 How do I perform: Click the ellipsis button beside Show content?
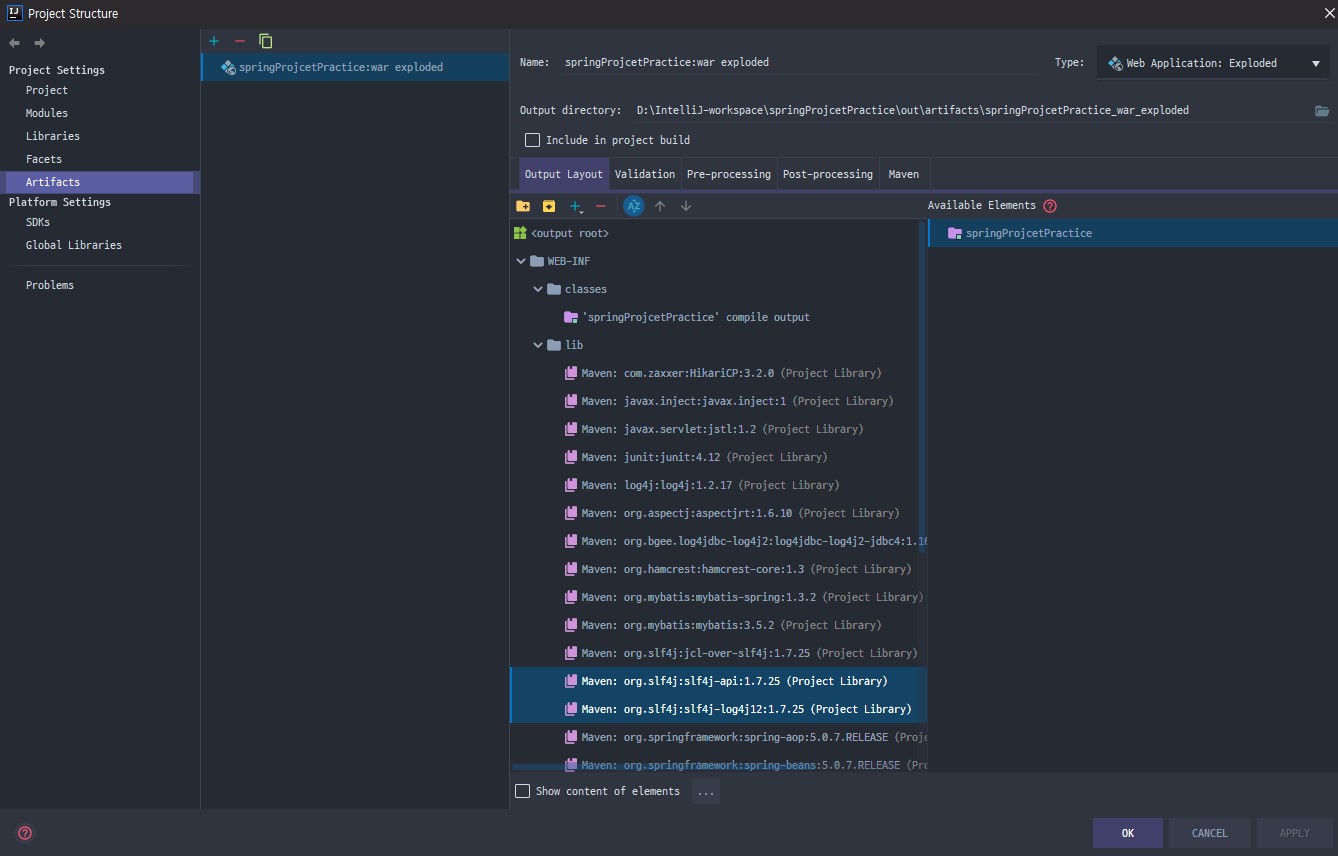click(706, 791)
